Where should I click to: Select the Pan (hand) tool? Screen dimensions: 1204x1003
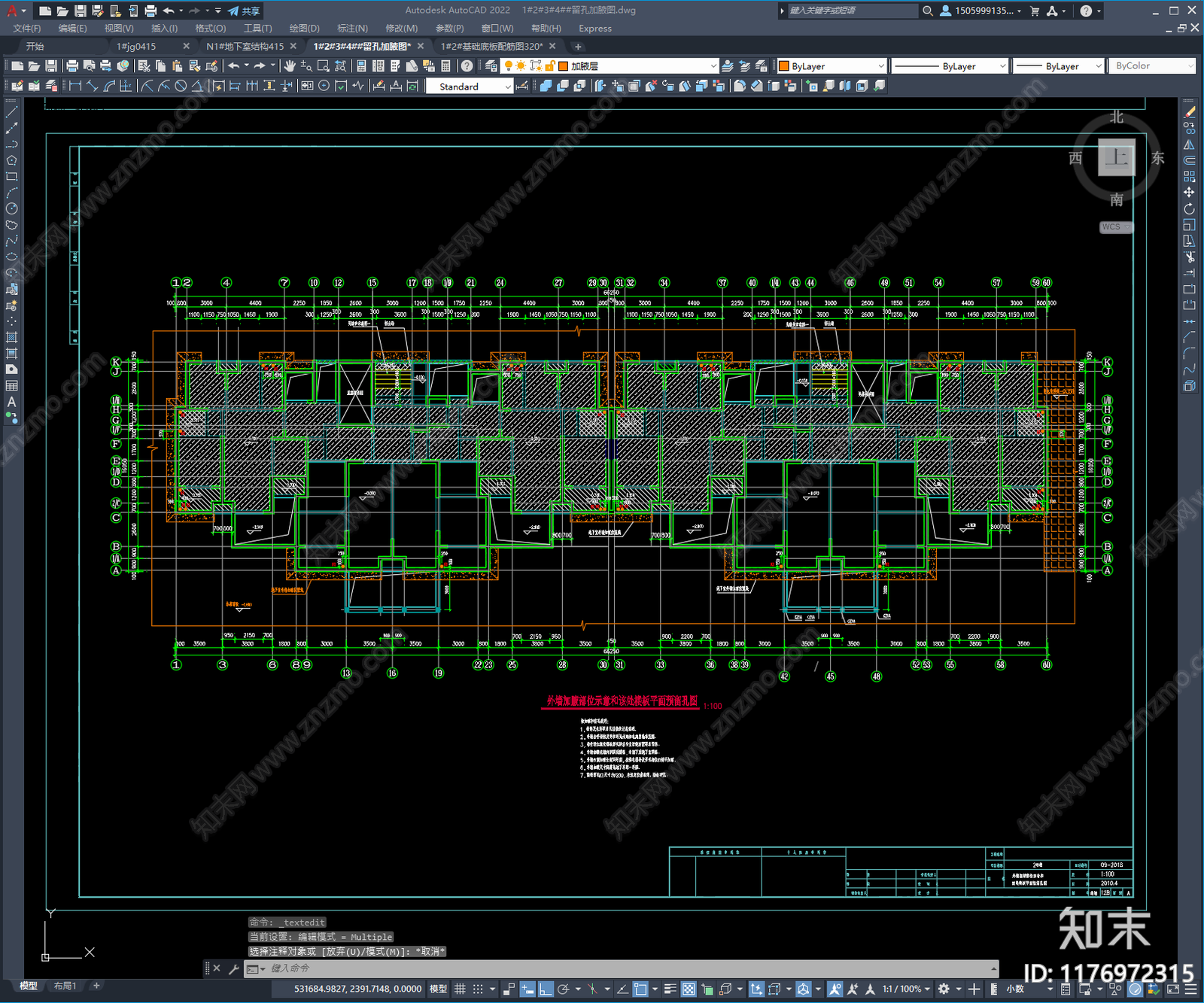pos(289,66)
